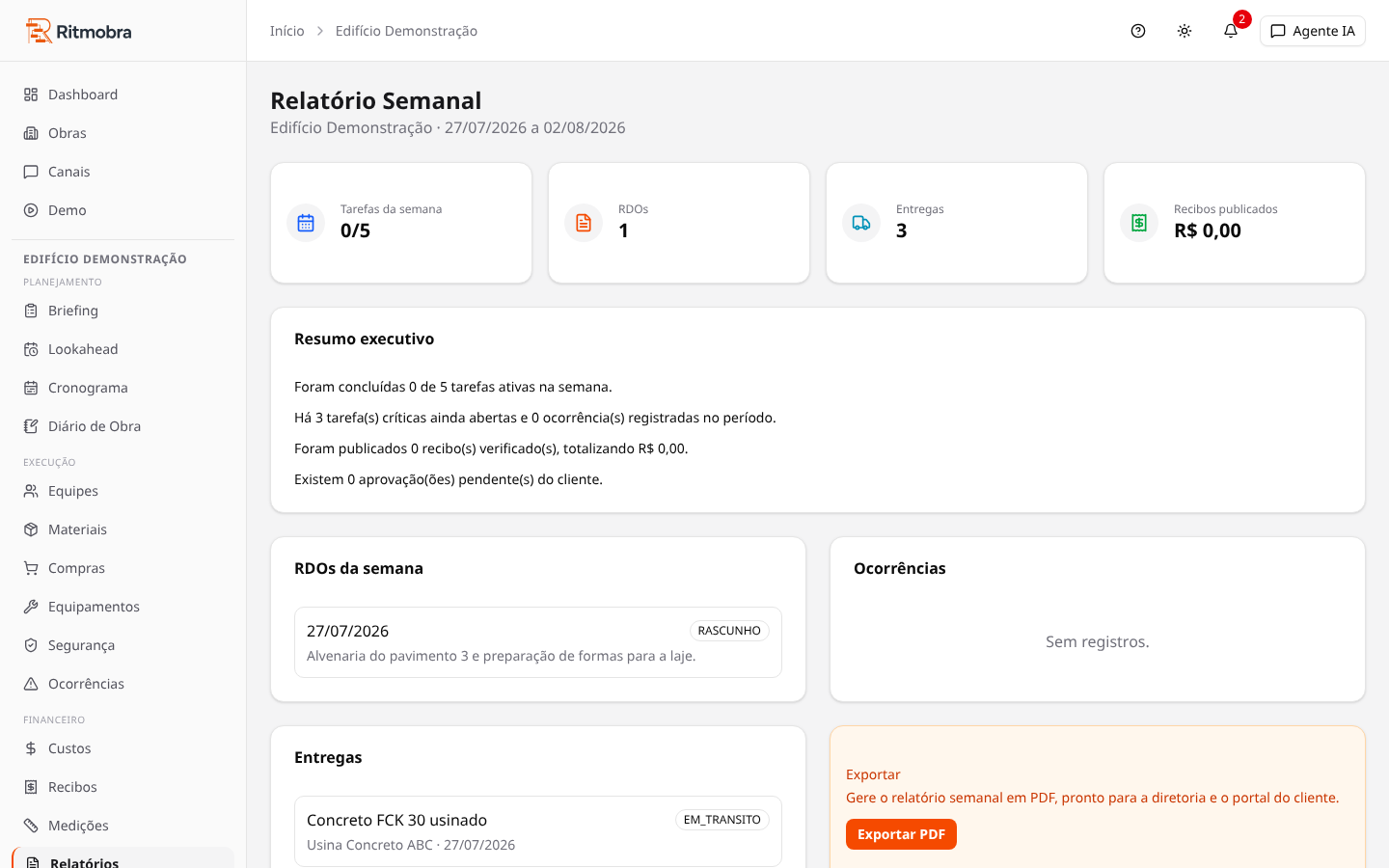
Task: Click the Equipamentos wrench icon
Action: pos(31,607)
